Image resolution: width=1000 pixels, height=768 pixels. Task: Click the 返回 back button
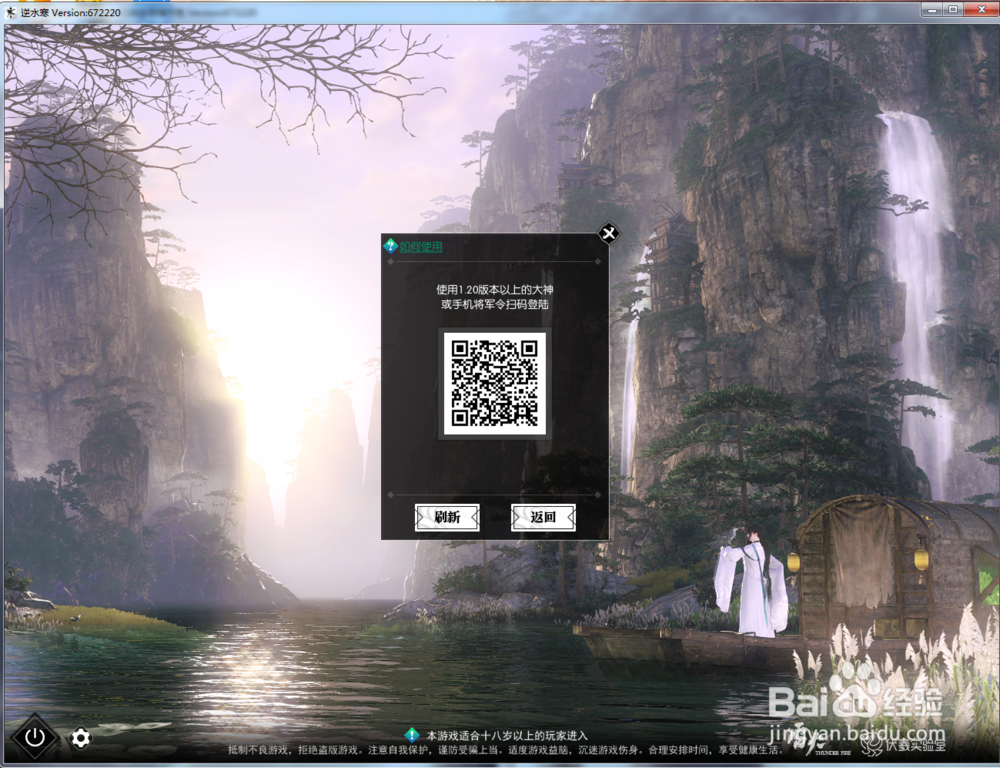(x=543, y=517)
